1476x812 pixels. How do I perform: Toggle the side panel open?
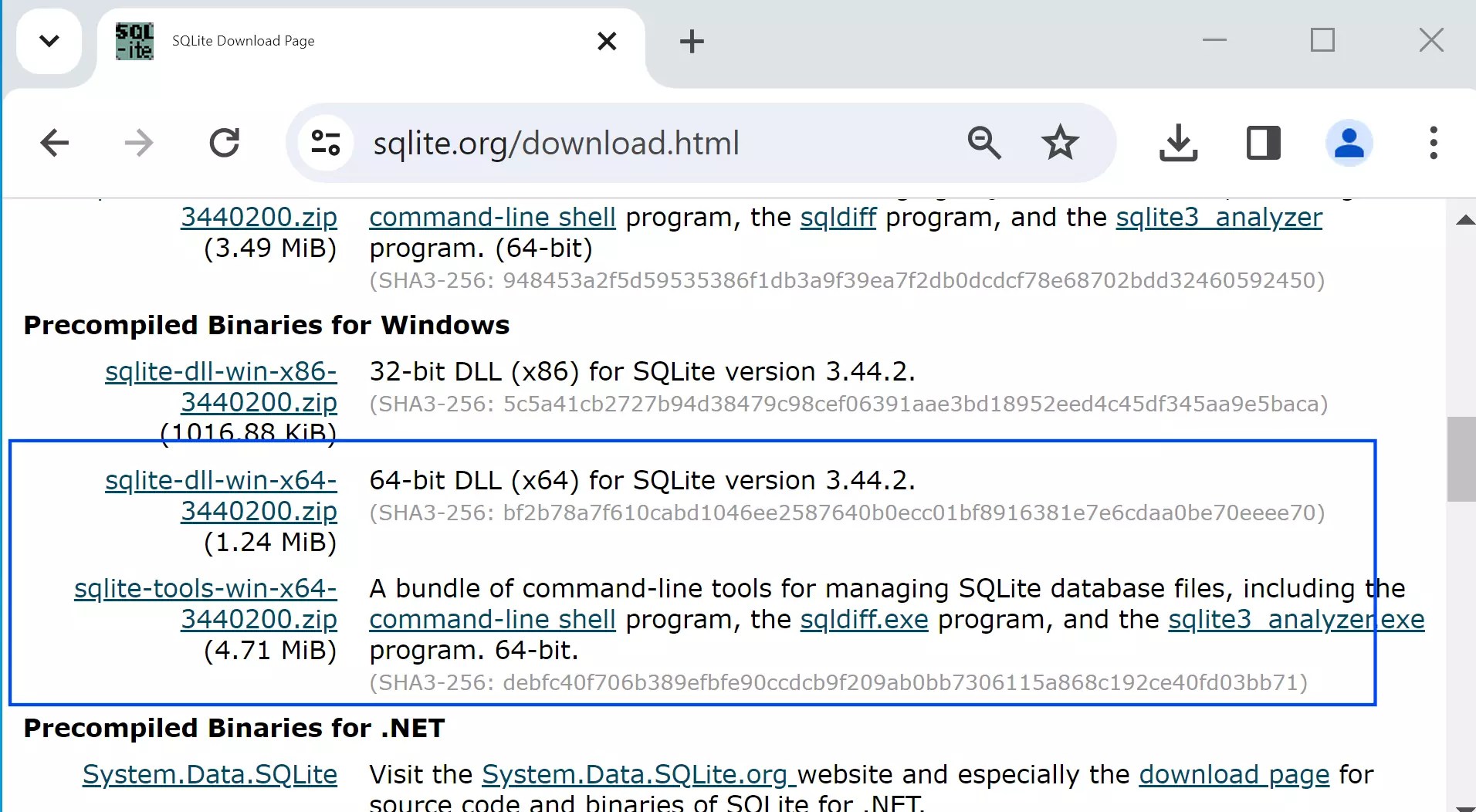(1263, 143)
